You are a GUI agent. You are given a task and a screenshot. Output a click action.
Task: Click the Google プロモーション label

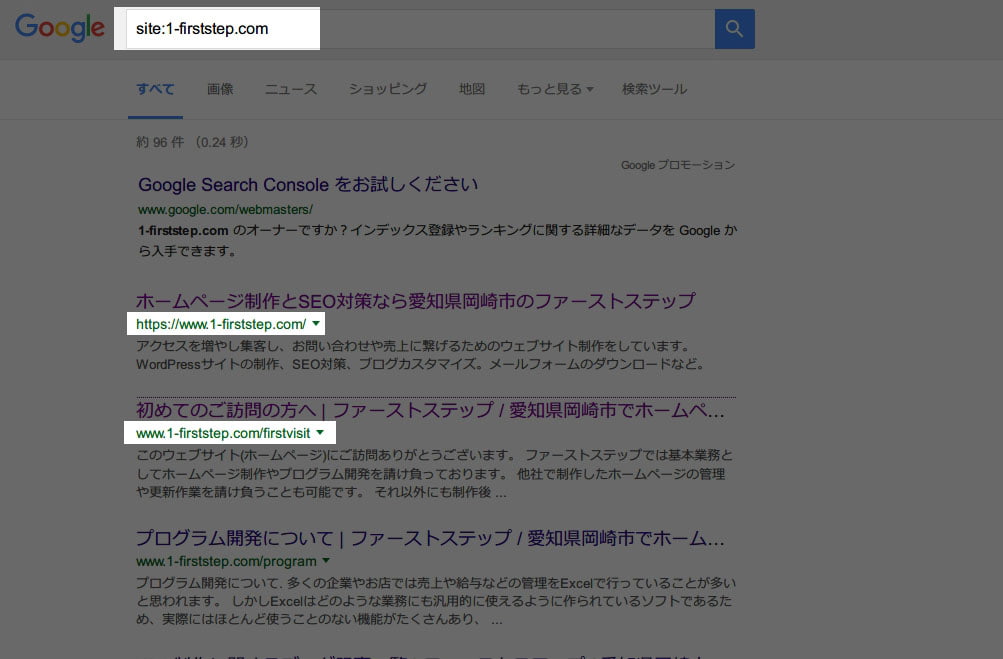677,165
